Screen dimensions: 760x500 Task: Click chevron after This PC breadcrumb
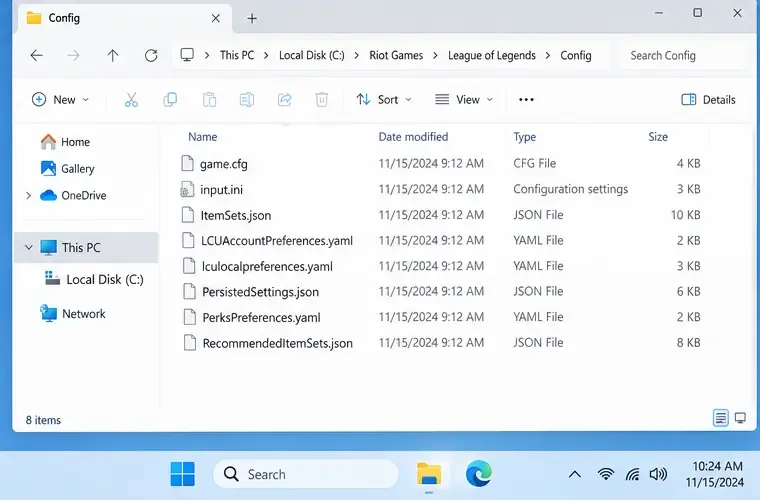(266, 56)
